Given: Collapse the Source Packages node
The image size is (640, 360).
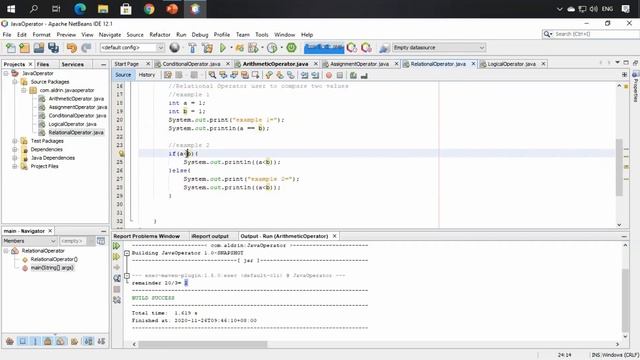Looking at the screenshot, I should pyautogui.click(x=15, y=82).
